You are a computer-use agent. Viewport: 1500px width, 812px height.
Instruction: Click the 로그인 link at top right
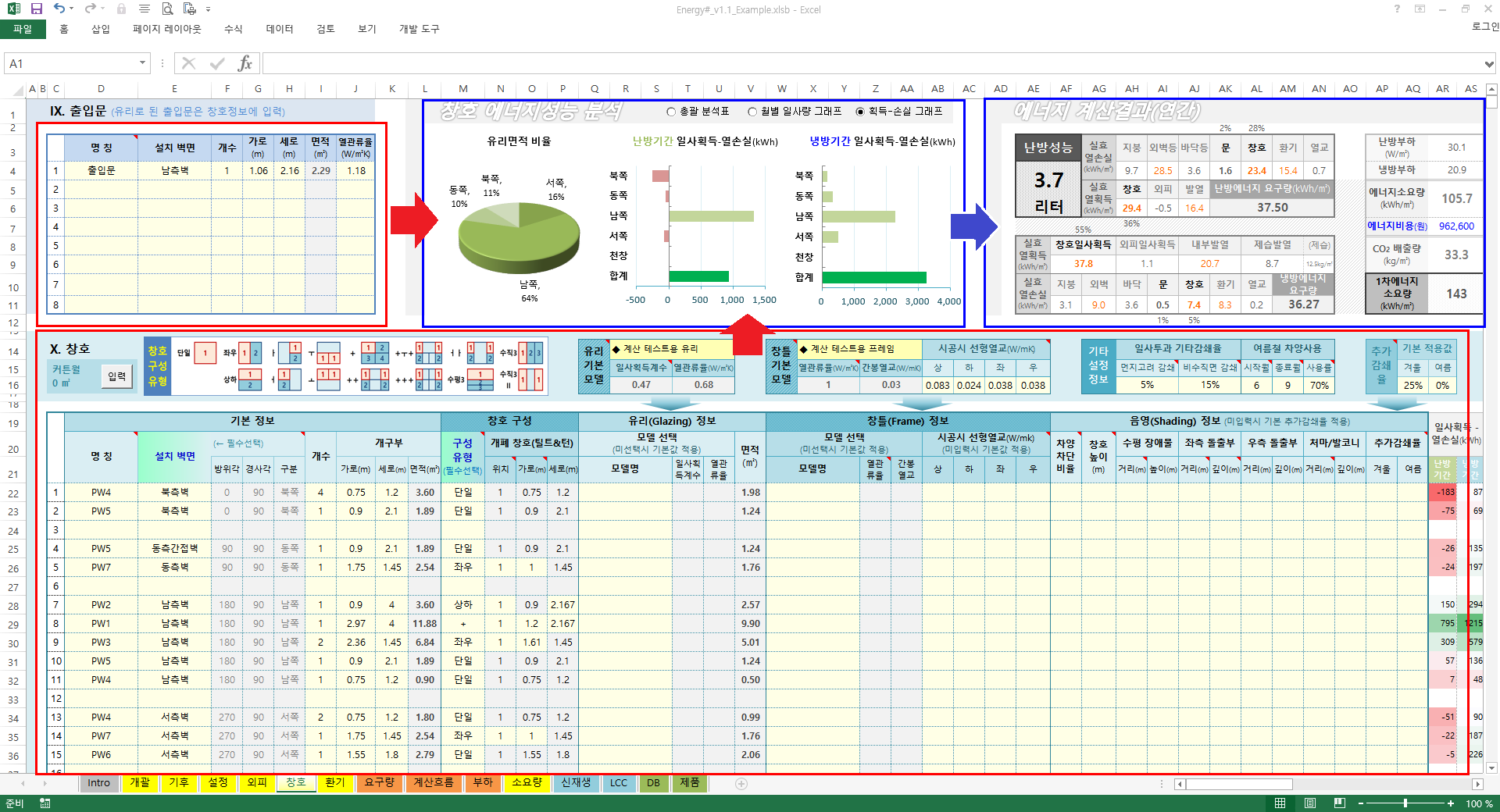pyautogui.click(x=1484, y=27)
